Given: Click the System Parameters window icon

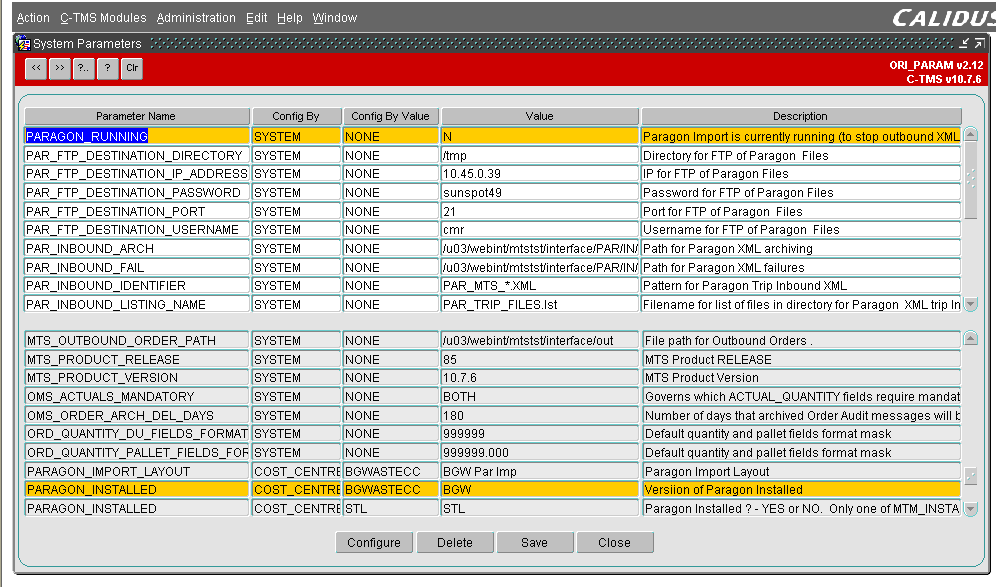Looking at the screenshot, I should coord(24,44).
